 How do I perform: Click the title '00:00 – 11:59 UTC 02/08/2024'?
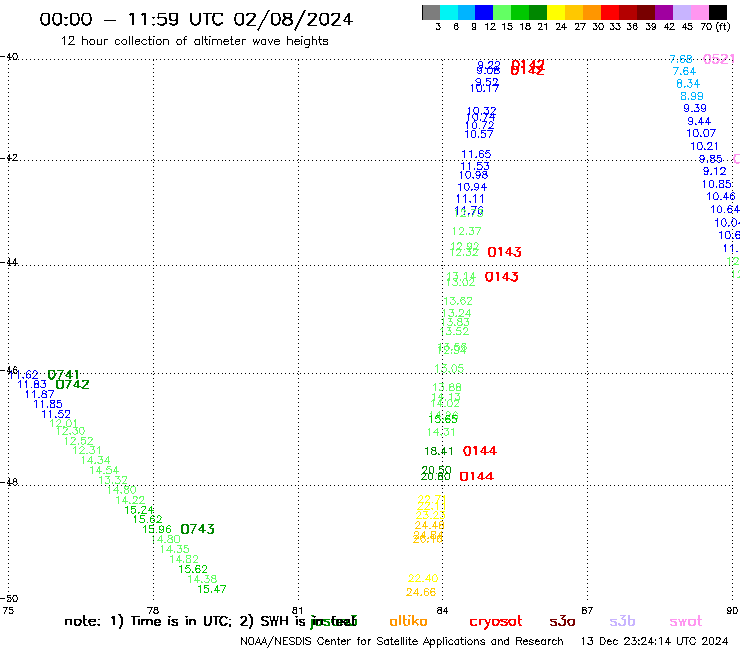196,19
